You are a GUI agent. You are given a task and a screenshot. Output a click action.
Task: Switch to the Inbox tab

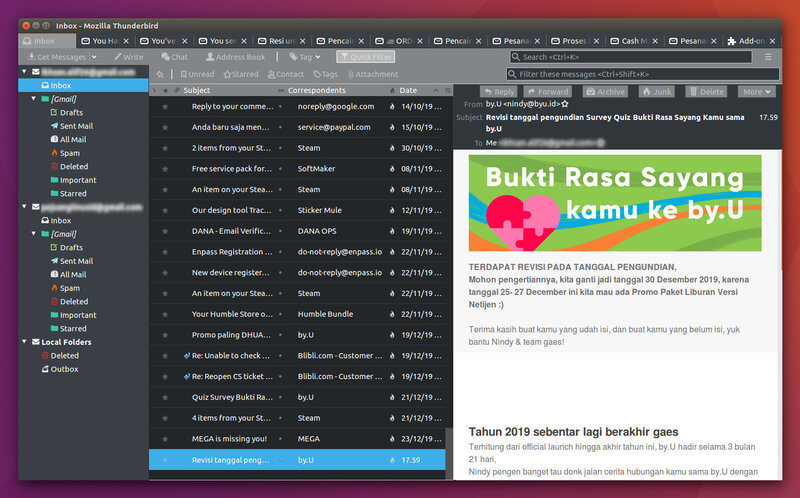pos(47,41)
